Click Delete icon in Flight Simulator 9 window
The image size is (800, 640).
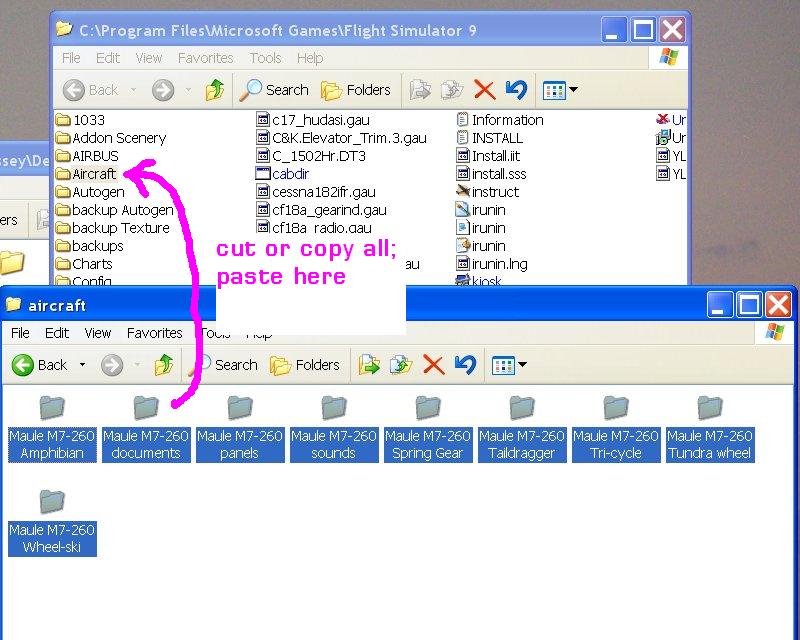485,90
